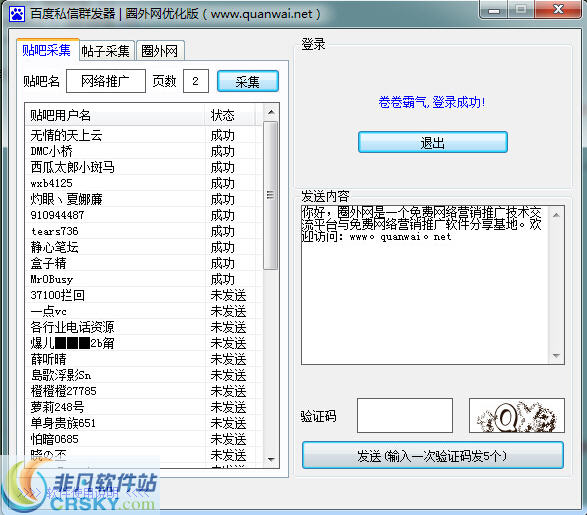587x515 pixels.
Task: Select user row 灼眼丶夏娜廉
Action: pos(144,199)
